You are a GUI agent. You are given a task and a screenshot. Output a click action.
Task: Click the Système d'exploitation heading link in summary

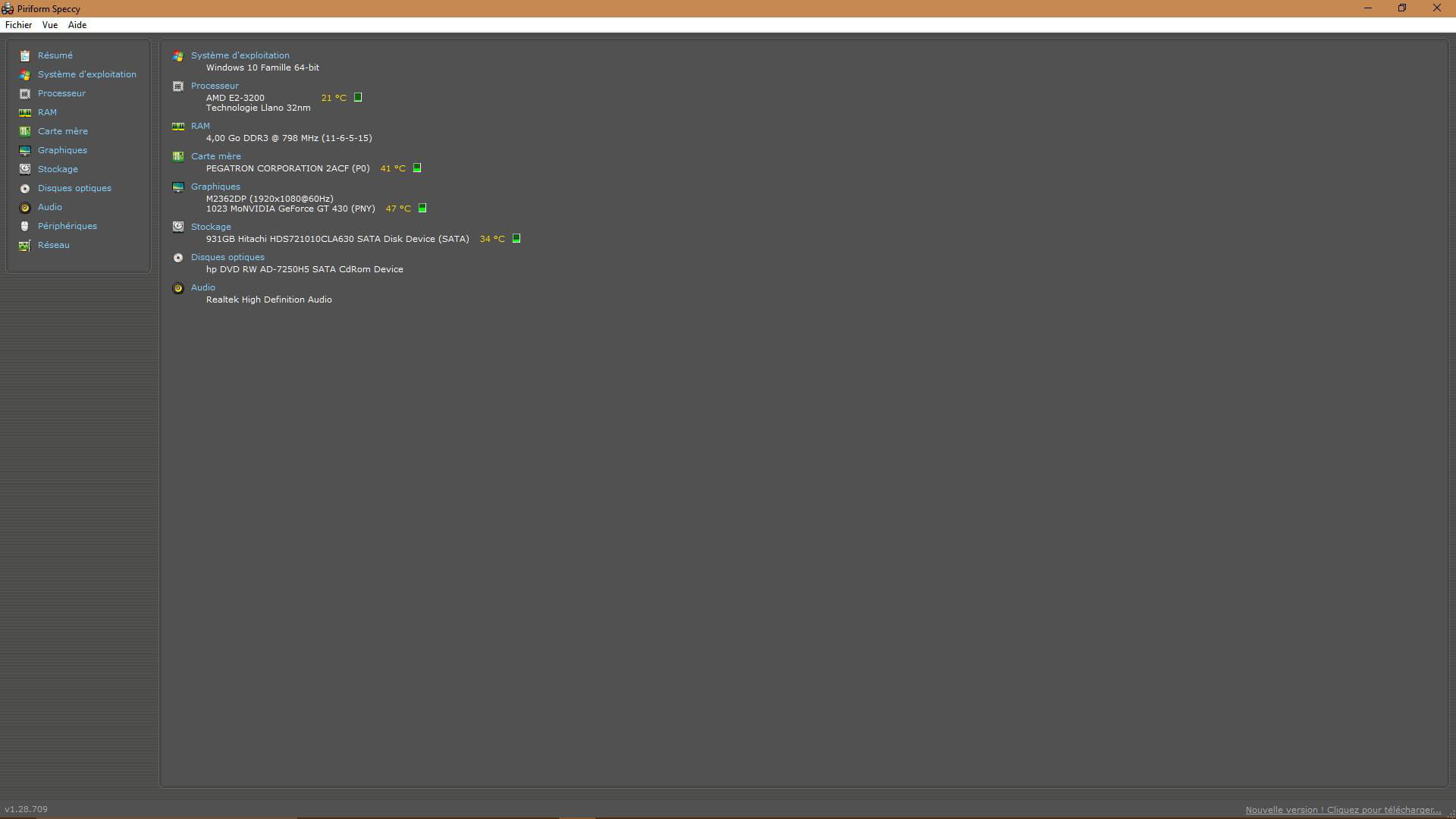click(240, 55)
